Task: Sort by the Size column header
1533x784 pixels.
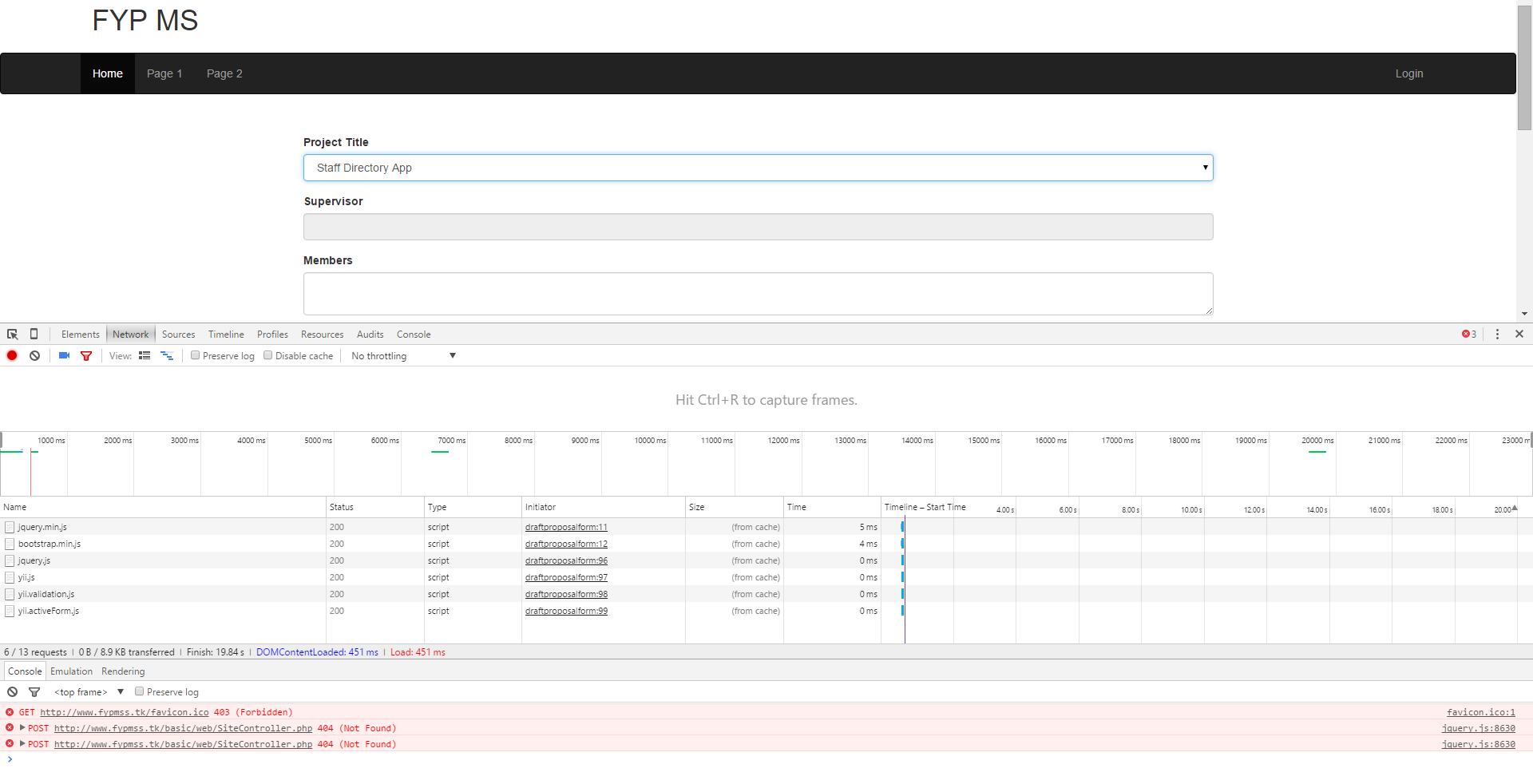Action: coord(734,507)
